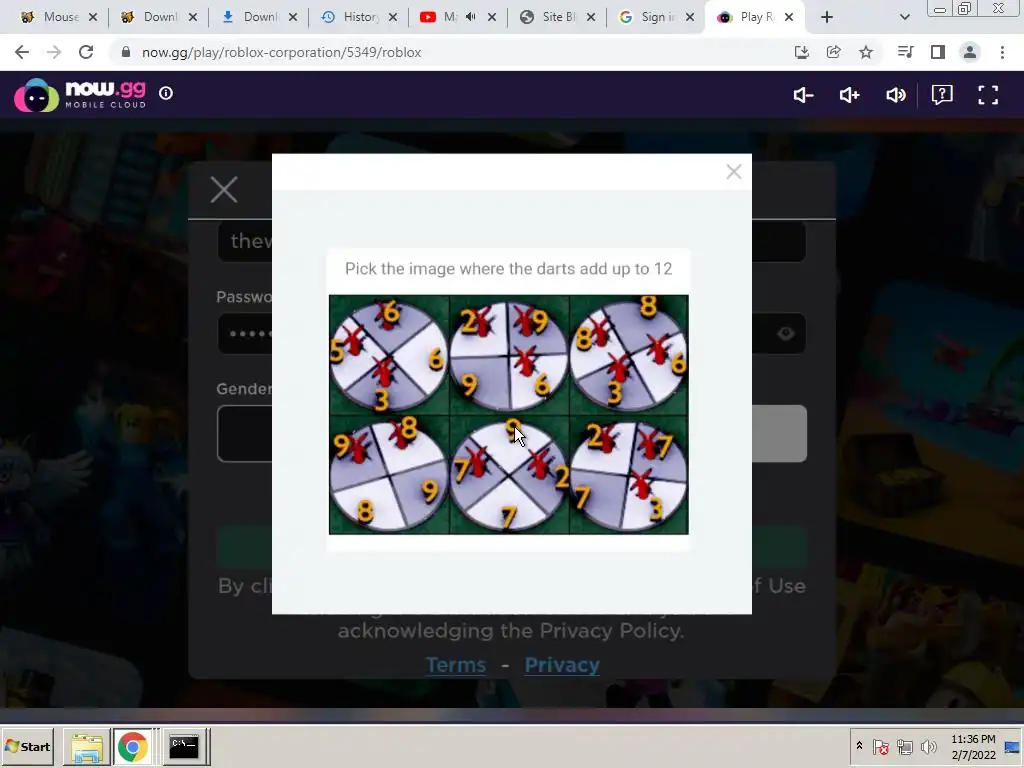Screen dimensions: 1024x768
Task: Open a new browser tab
Action: (x=827, y=18)
